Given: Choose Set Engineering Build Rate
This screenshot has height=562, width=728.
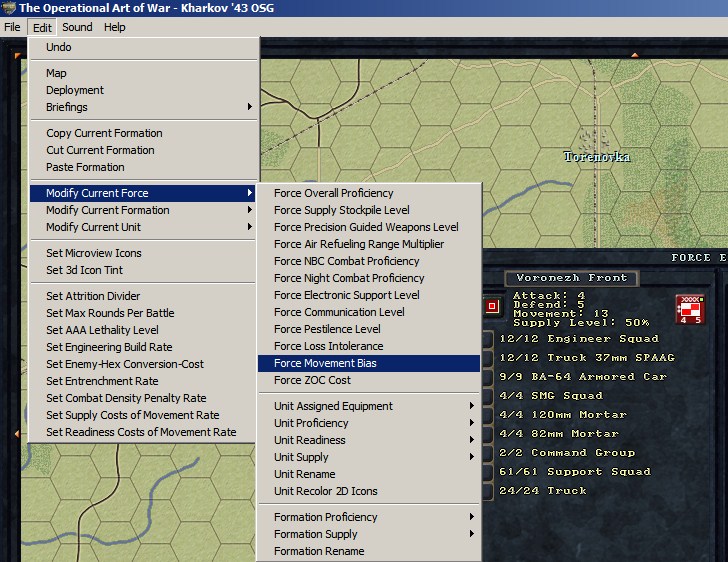Looking at the screenshot, I should (x=143, y=347).
